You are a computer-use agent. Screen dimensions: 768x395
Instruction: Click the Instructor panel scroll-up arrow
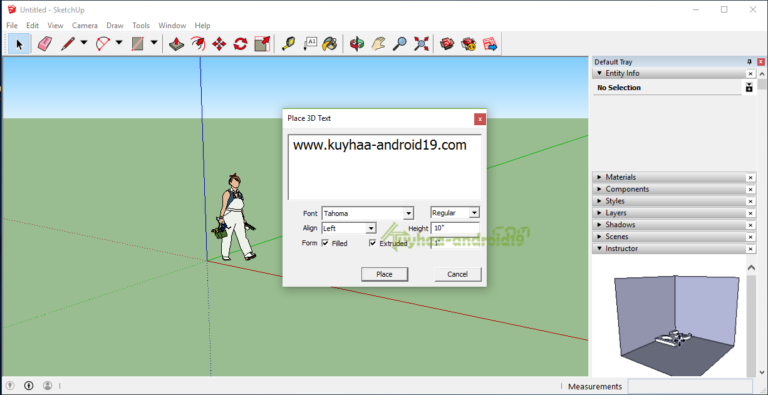[751, 268]
